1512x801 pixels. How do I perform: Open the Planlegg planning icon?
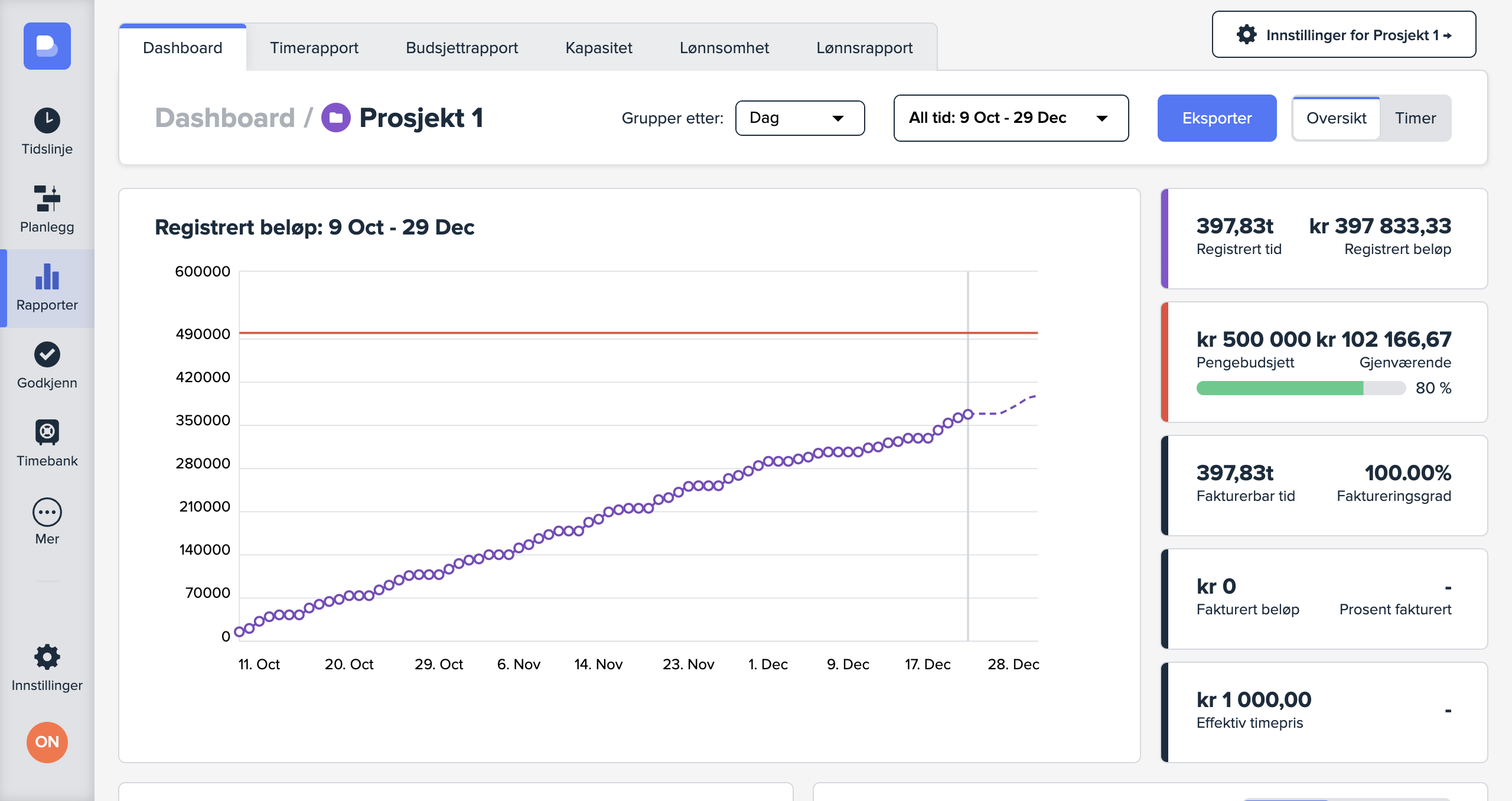(x=47, y=198)
